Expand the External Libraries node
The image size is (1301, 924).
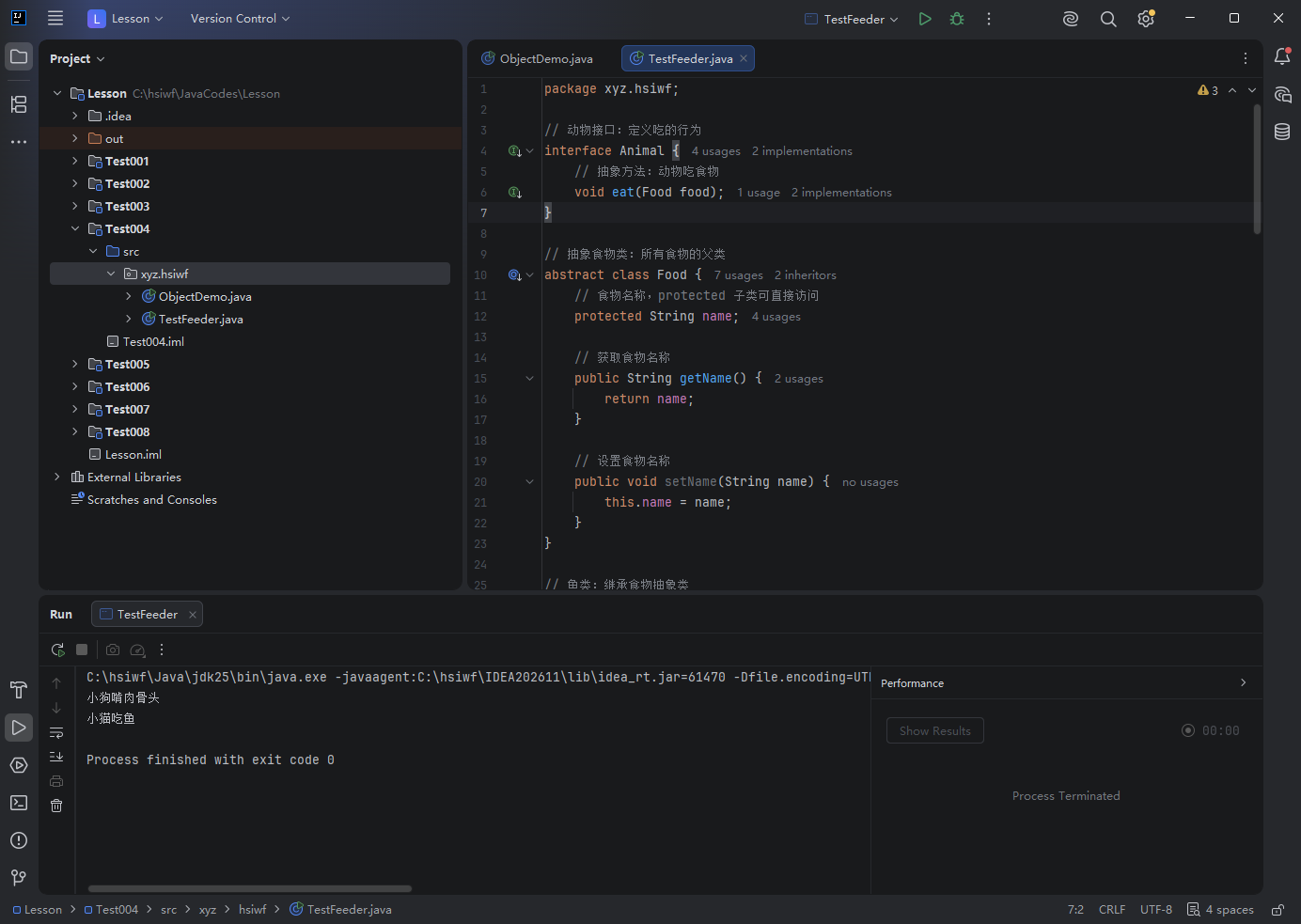click(57, 477)
